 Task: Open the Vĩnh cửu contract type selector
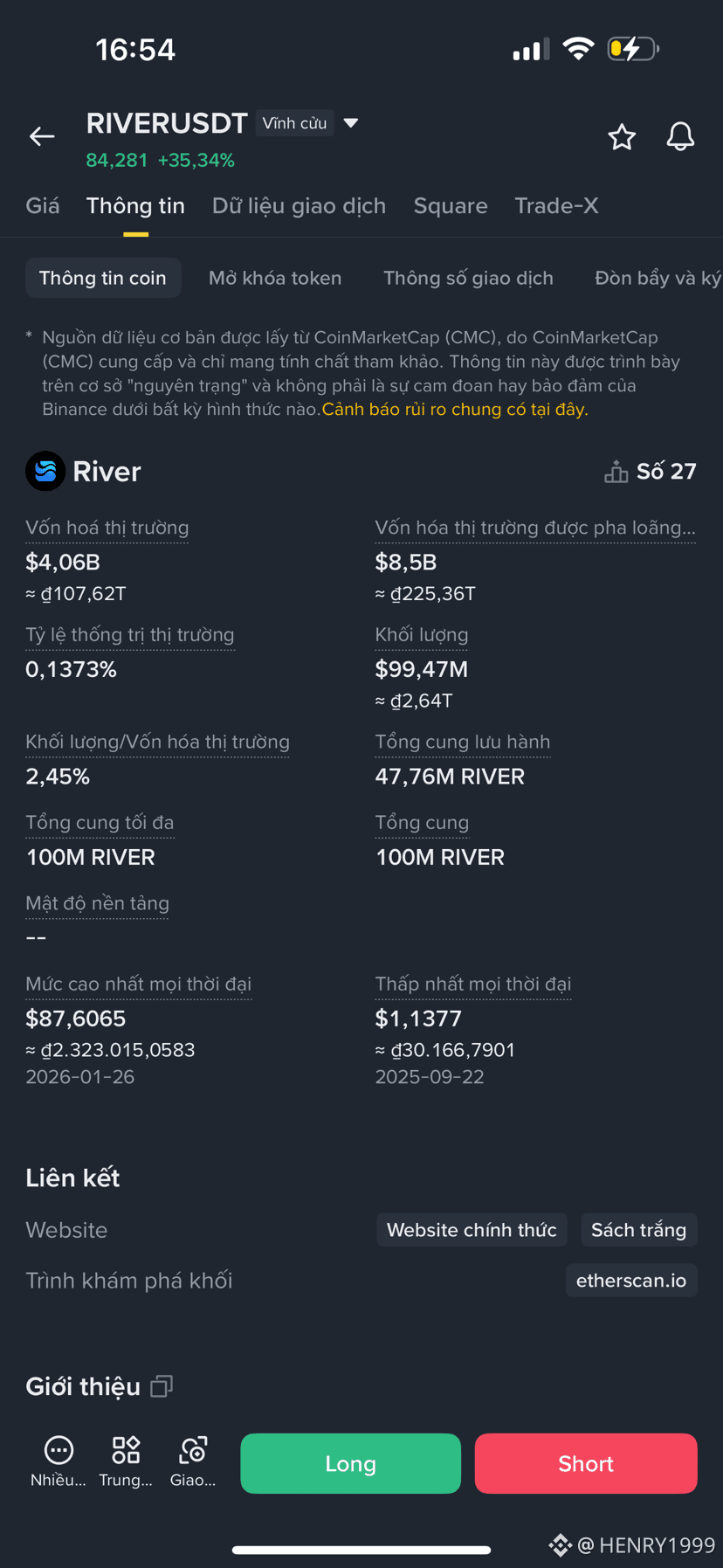(x=295, y=123)
